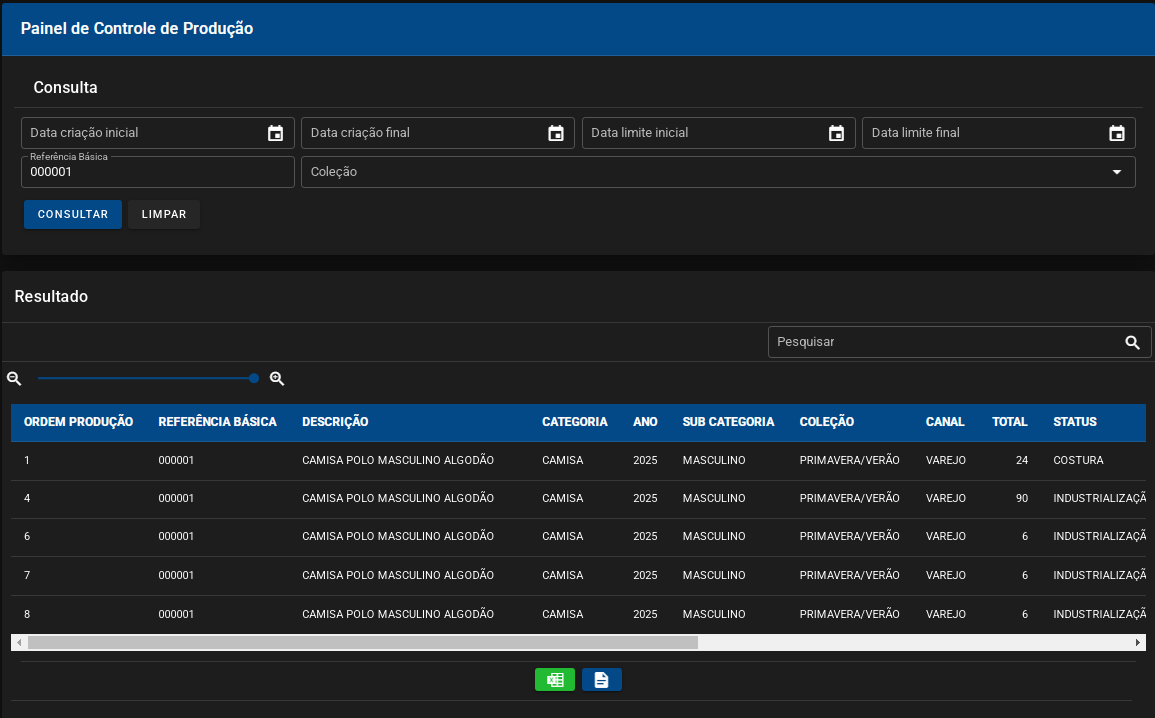1155x718 pixels.
Task: Click the horizontal scrollbar right arrow
Action: 1137,643
